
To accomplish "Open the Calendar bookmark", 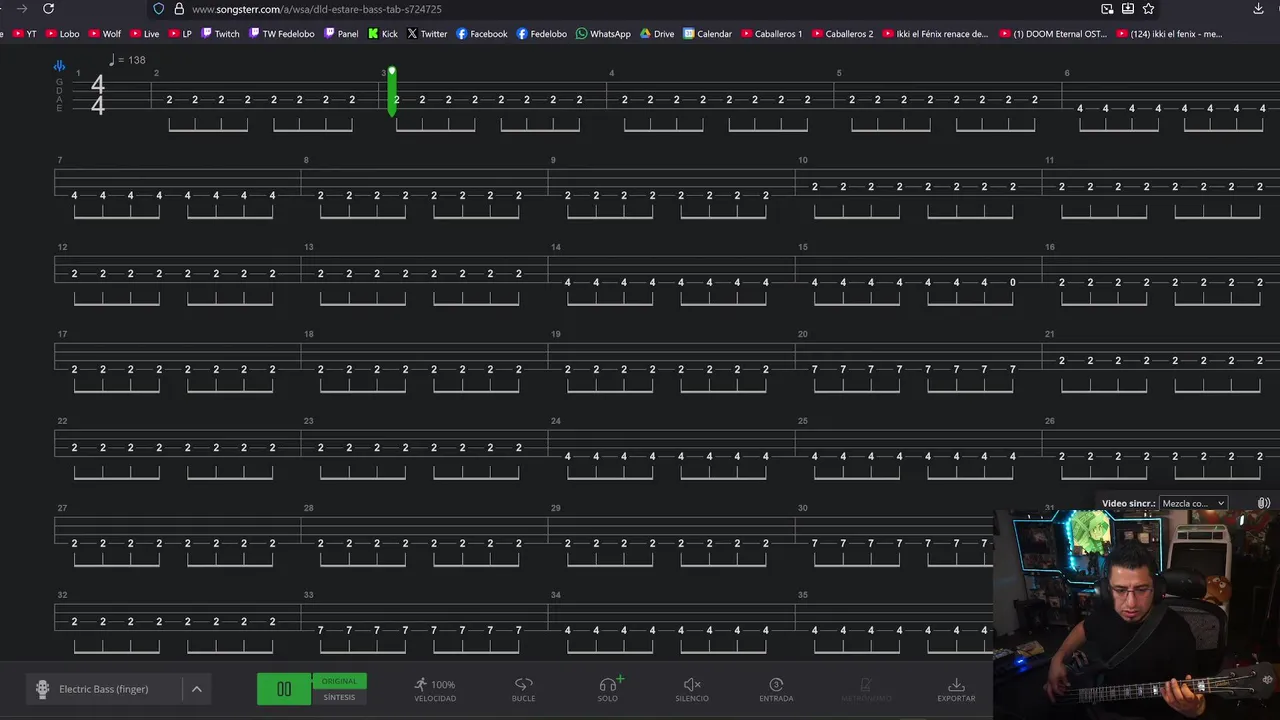I will (708, 34).
